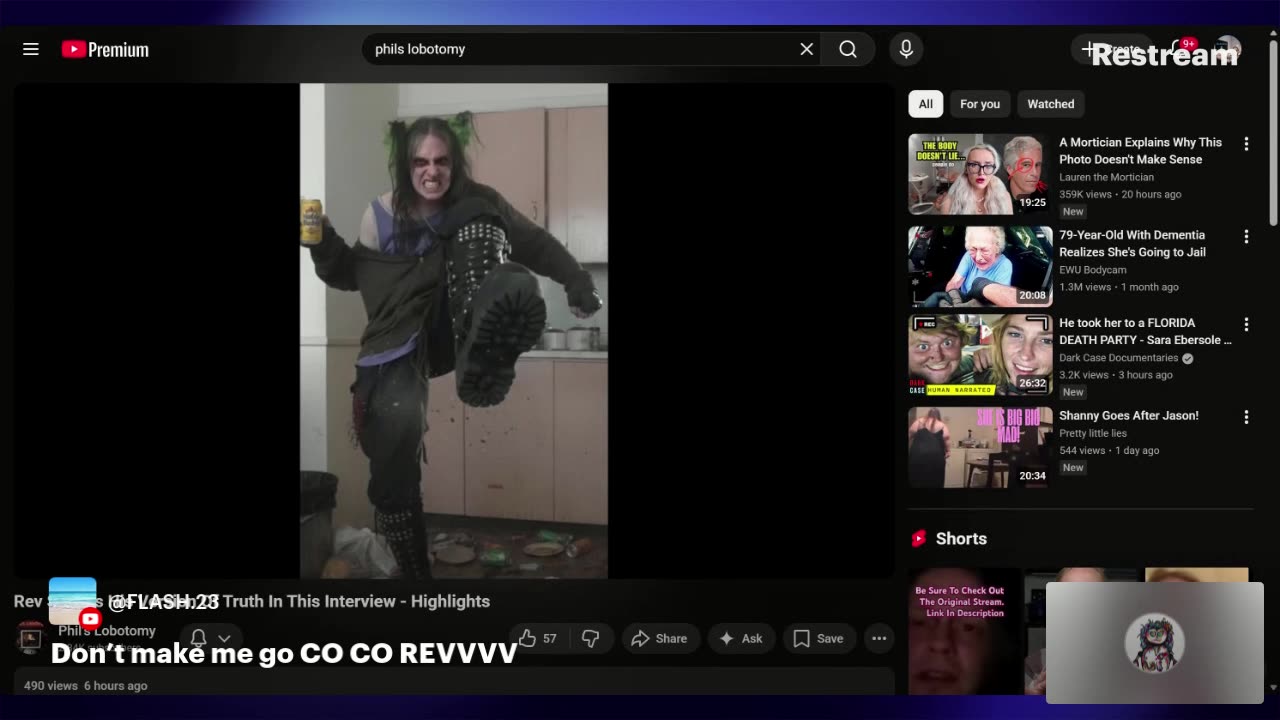Open the hamburger guide menu
The image size is (1280, 720).
coord(31,49)
